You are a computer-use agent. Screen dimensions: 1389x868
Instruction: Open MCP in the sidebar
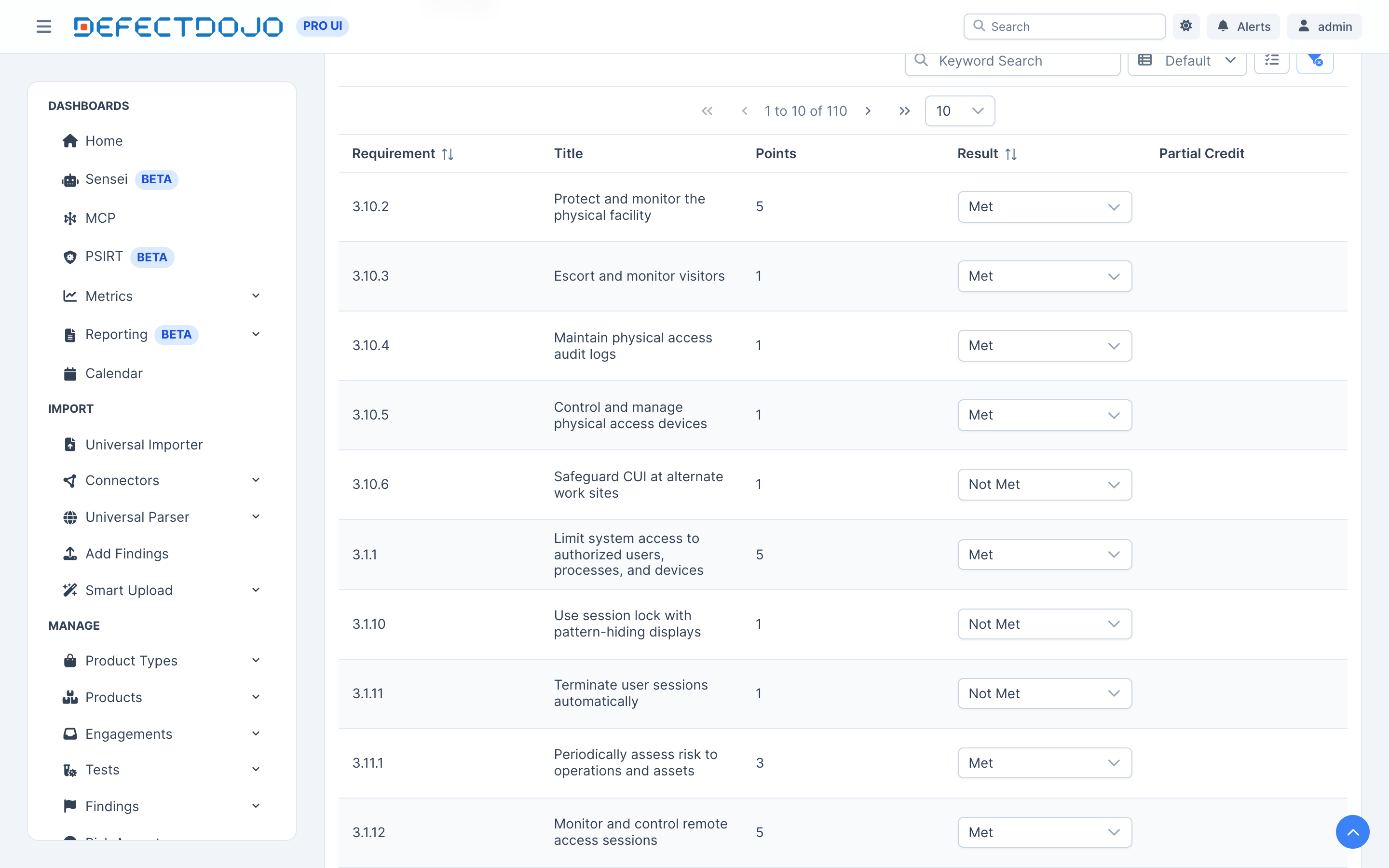tap(88, 218)
